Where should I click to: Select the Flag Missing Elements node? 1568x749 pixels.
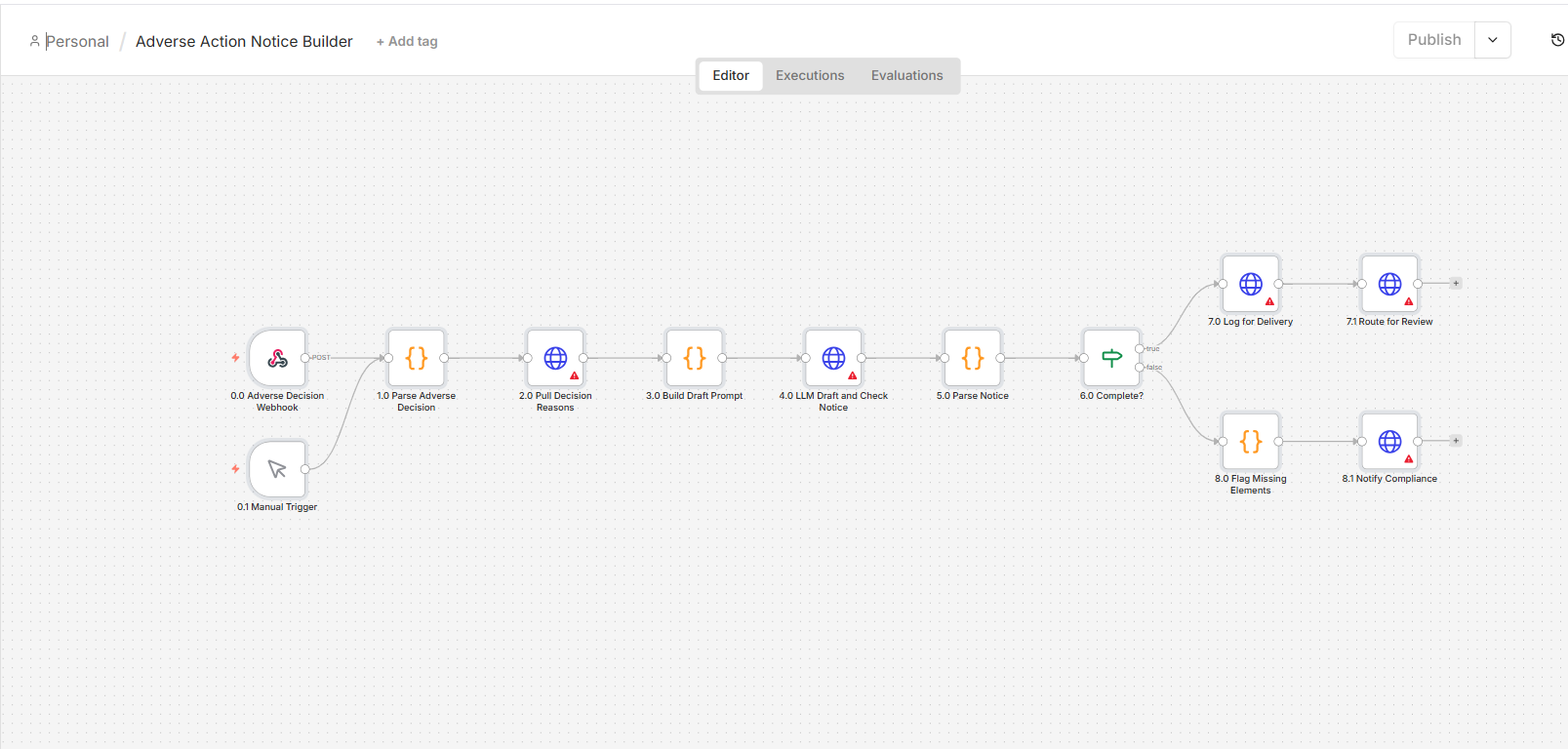tap(1251, 442)
